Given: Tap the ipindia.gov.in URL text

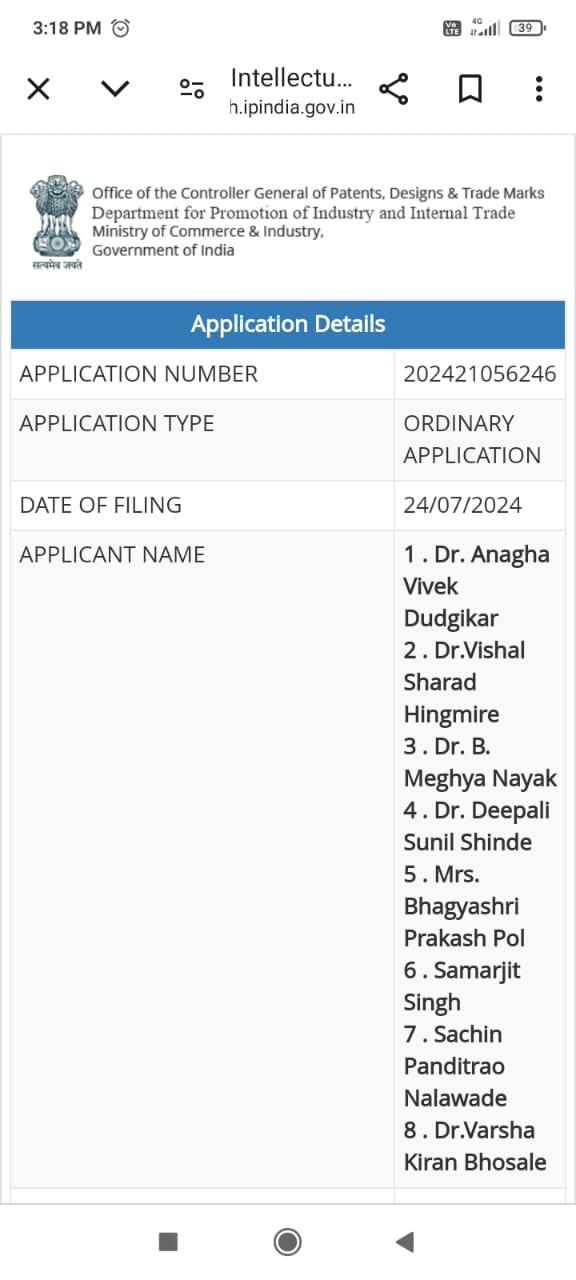Looking at the screenshot, I should point(292,107).
